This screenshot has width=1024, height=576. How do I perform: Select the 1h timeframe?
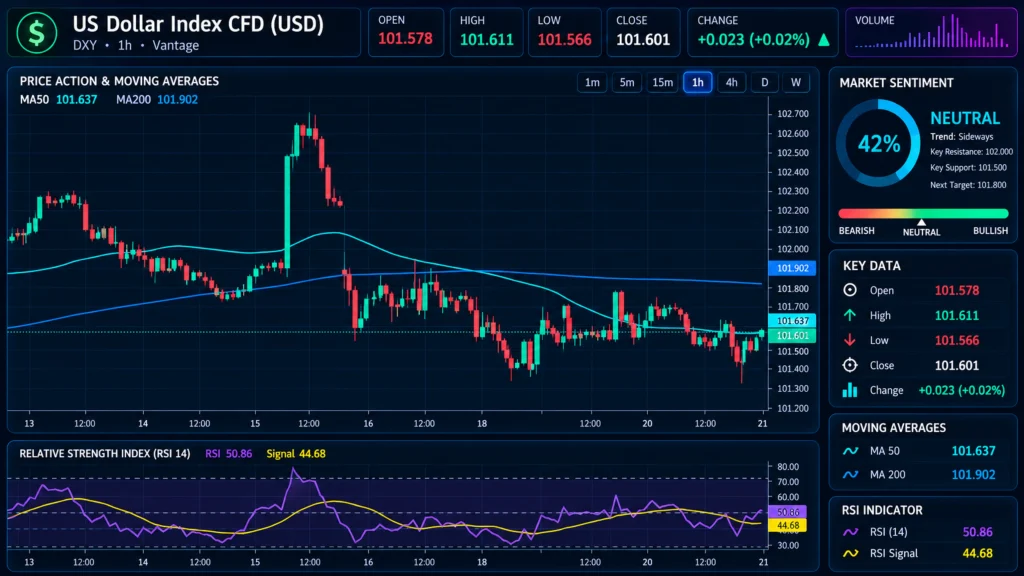[x=697, y=82]
